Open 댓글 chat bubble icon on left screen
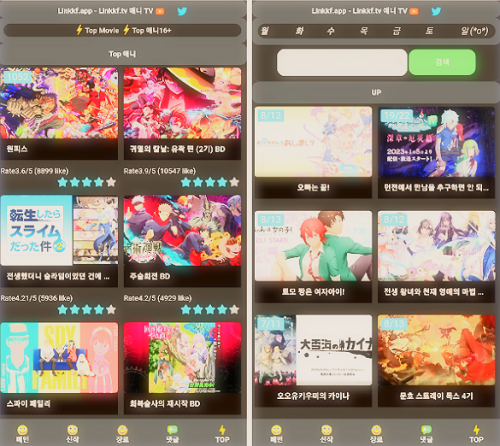500x446 pixels. [x=172, y=430]
